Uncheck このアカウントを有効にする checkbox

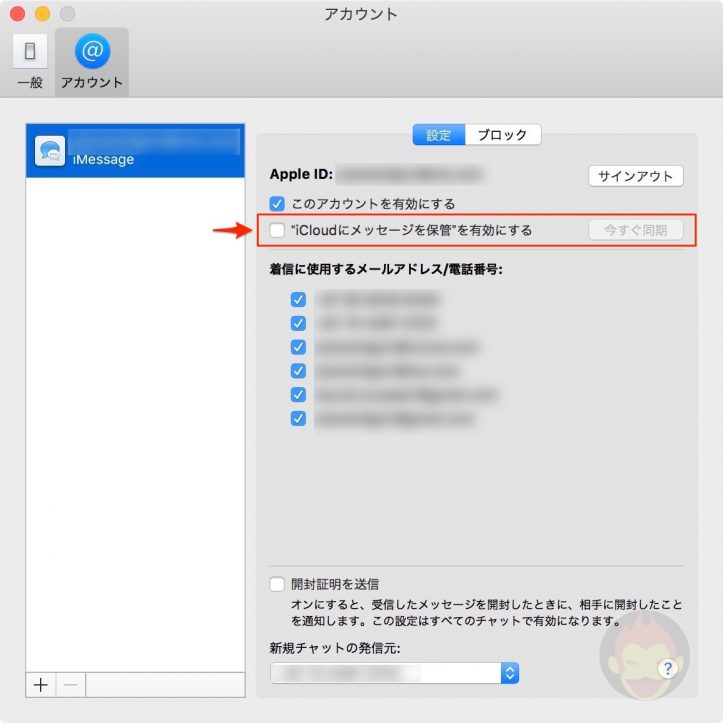[x=277, y=203]
